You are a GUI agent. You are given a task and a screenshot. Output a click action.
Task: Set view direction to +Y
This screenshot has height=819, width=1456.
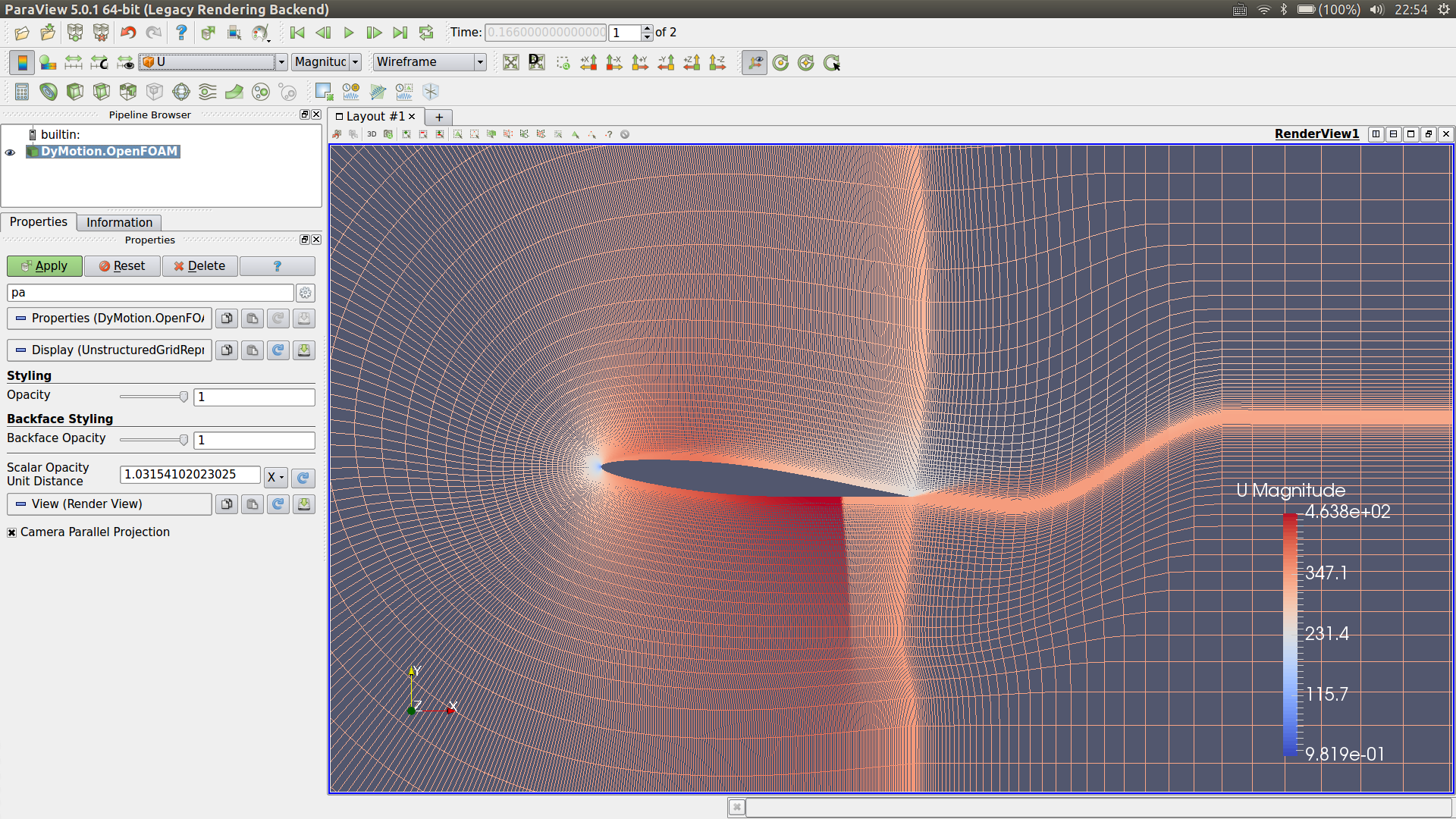click(x=640, y=62)
